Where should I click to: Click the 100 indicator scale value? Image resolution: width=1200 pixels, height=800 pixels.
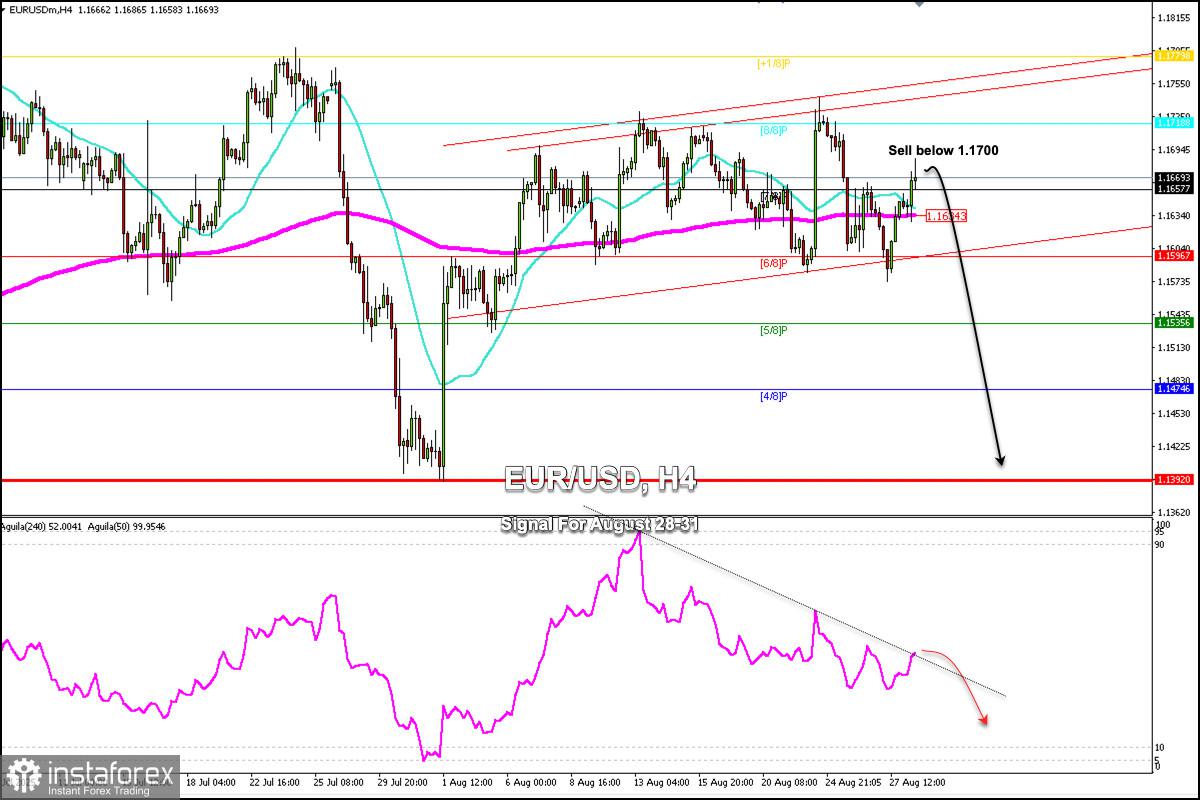coord(1161,524)
